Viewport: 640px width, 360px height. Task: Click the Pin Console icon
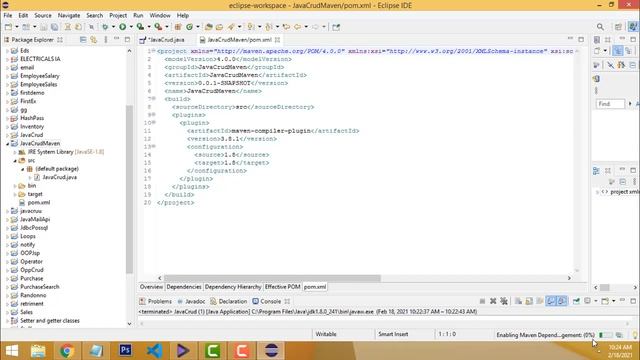tap(576, 301)
